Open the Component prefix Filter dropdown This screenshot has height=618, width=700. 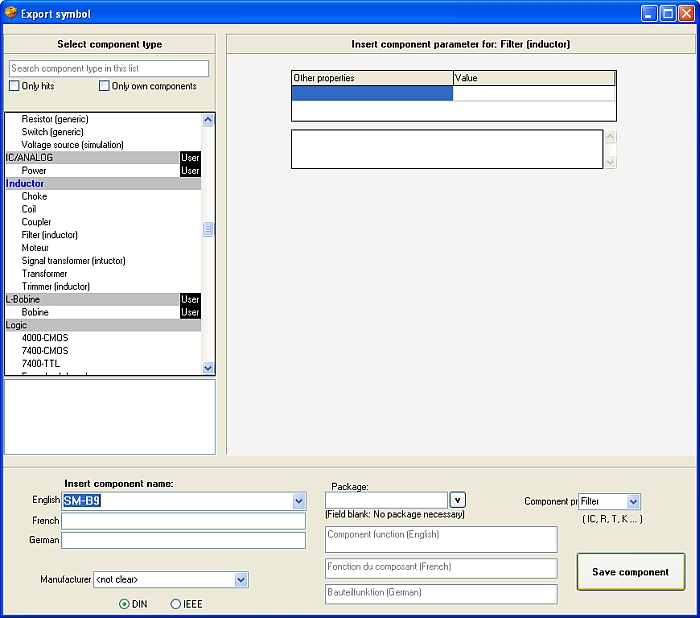pos(633,501)
